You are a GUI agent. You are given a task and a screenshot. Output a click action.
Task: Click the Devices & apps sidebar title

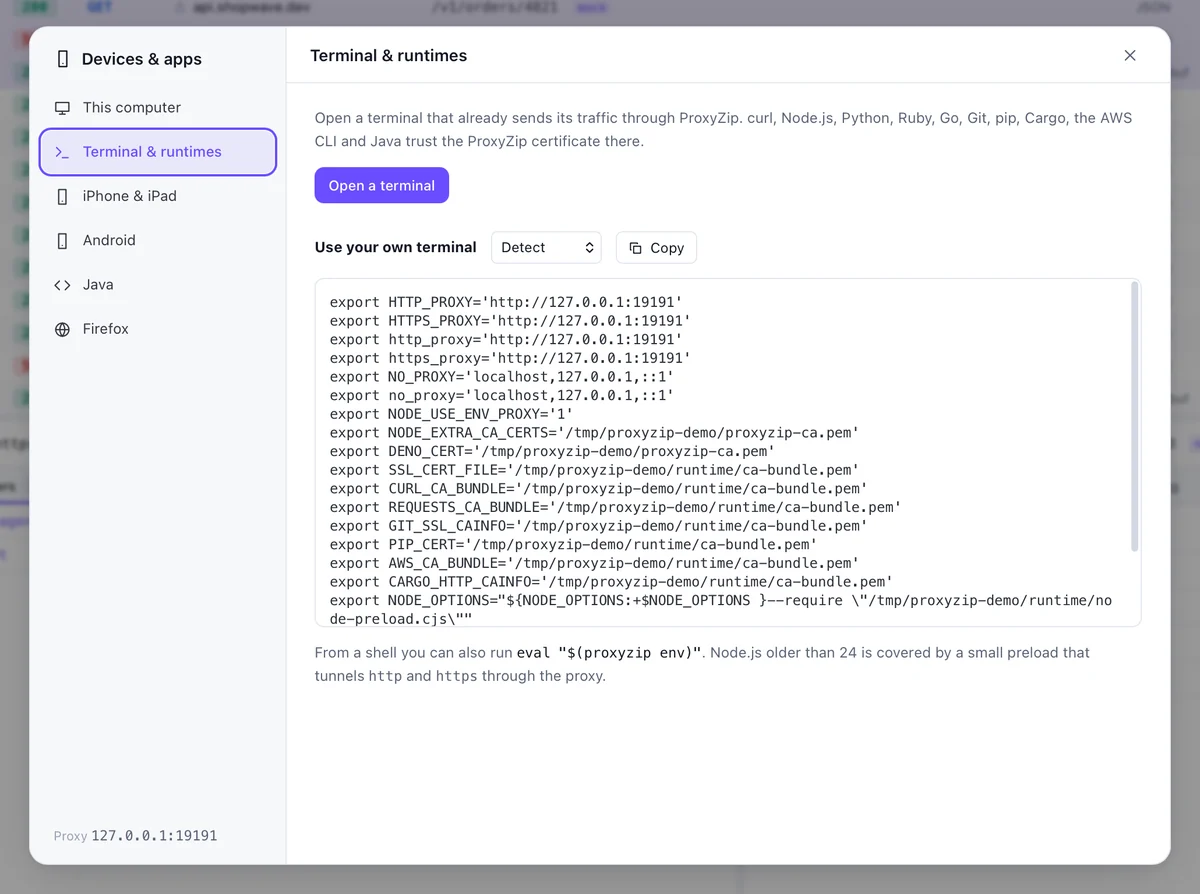(142, 59)
